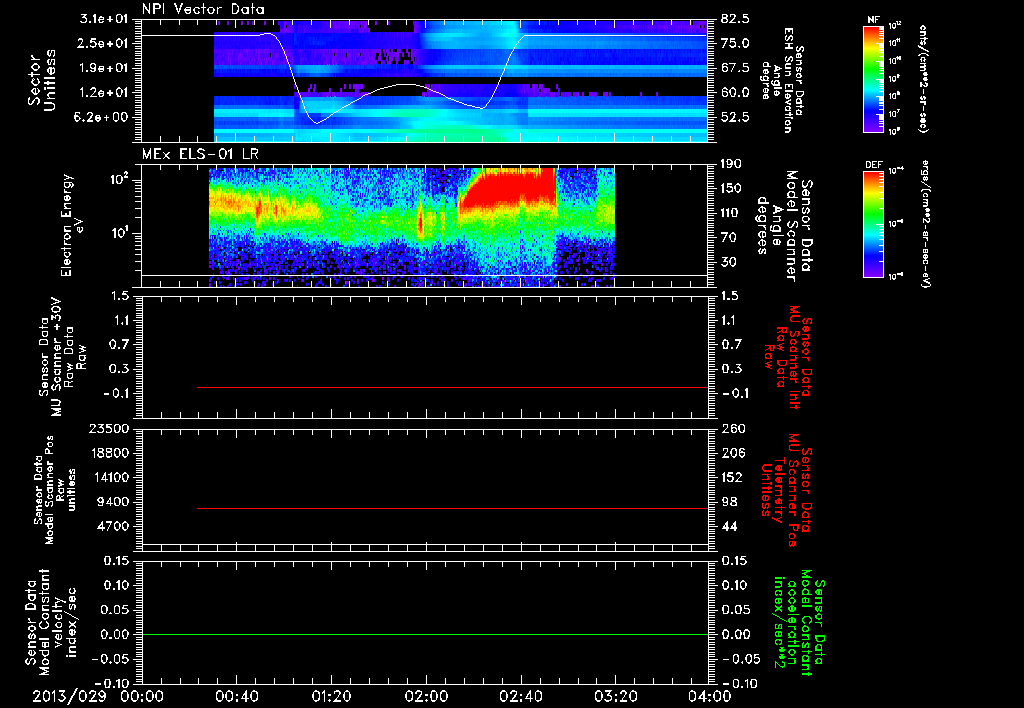Click the 206 telemetry tick value
This screenshot has width=1024, height=708.
coord(733,453)
